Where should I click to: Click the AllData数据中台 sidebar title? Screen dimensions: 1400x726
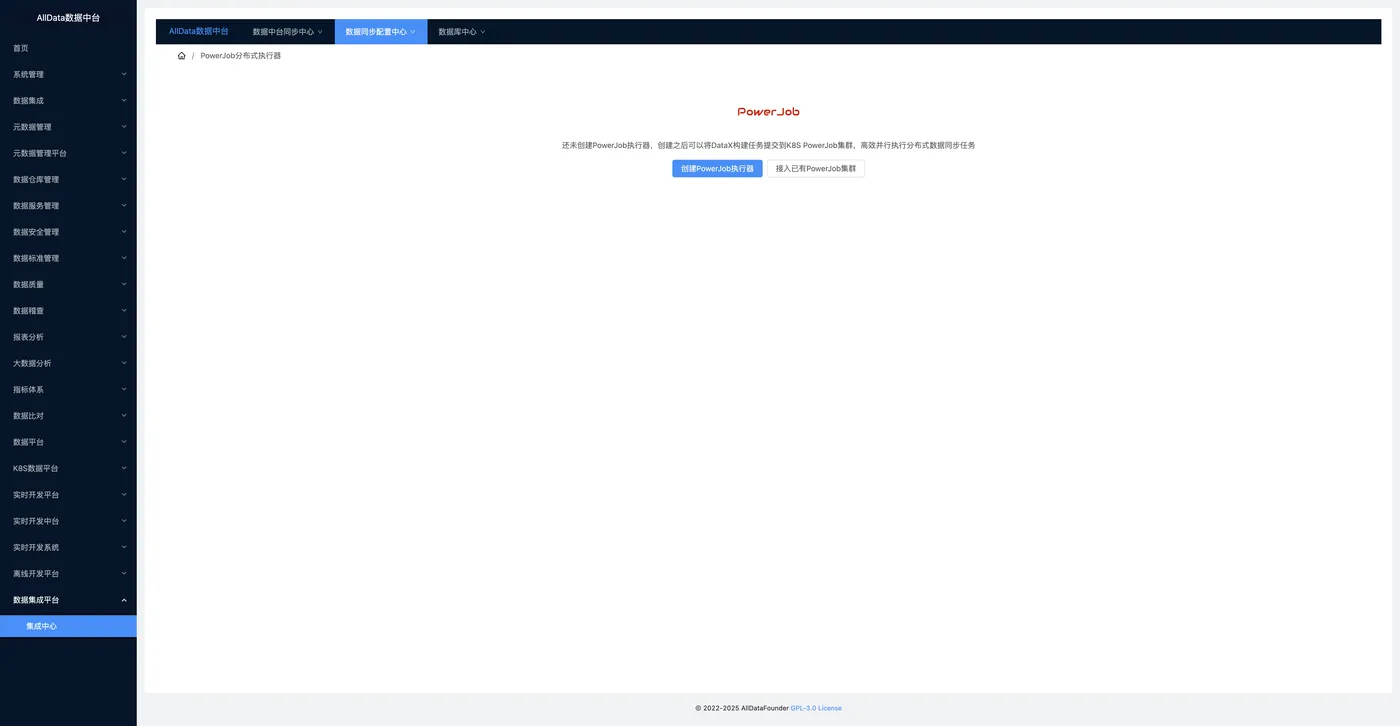[68, 18]
